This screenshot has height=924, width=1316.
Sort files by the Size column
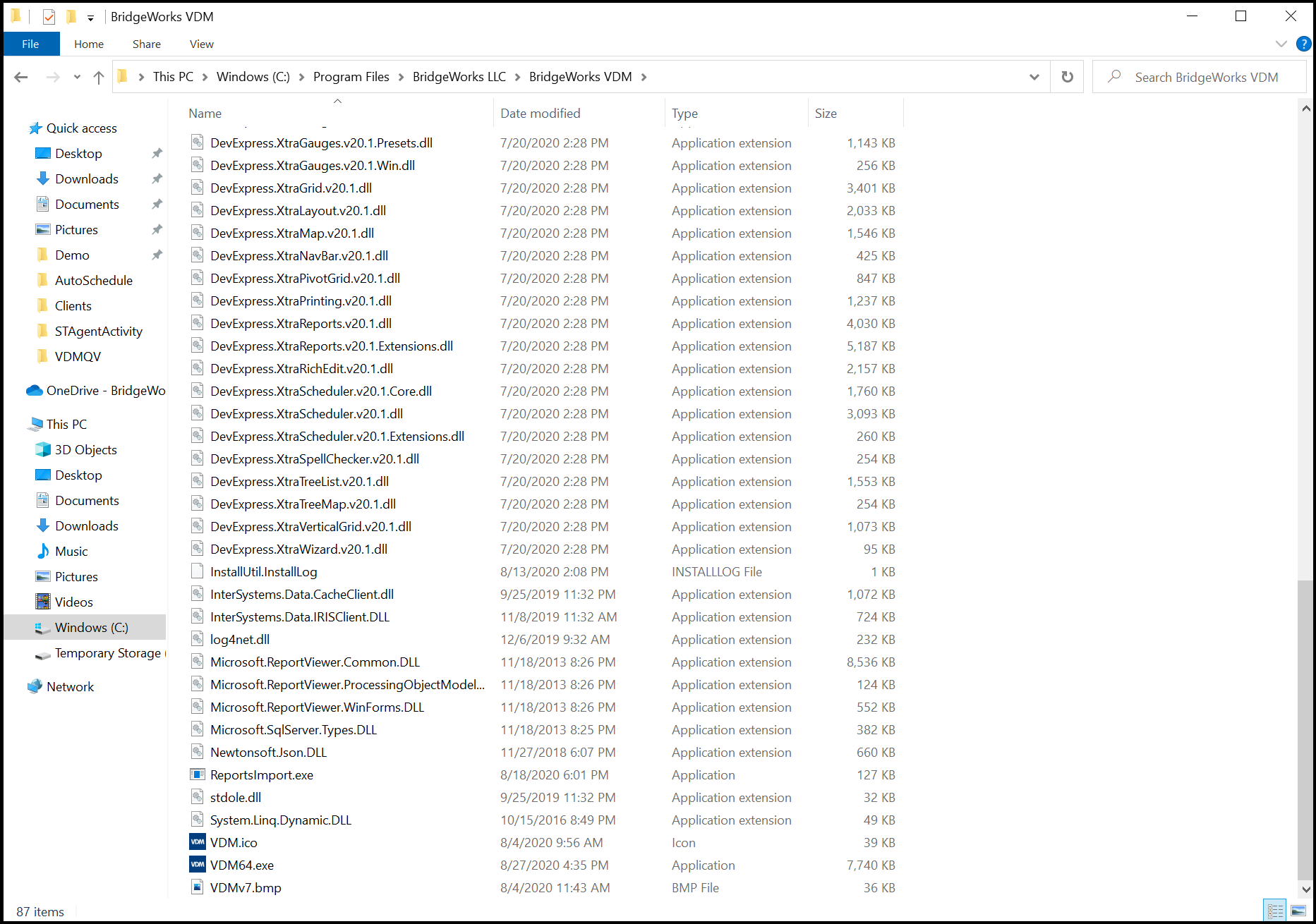(826, 114)
